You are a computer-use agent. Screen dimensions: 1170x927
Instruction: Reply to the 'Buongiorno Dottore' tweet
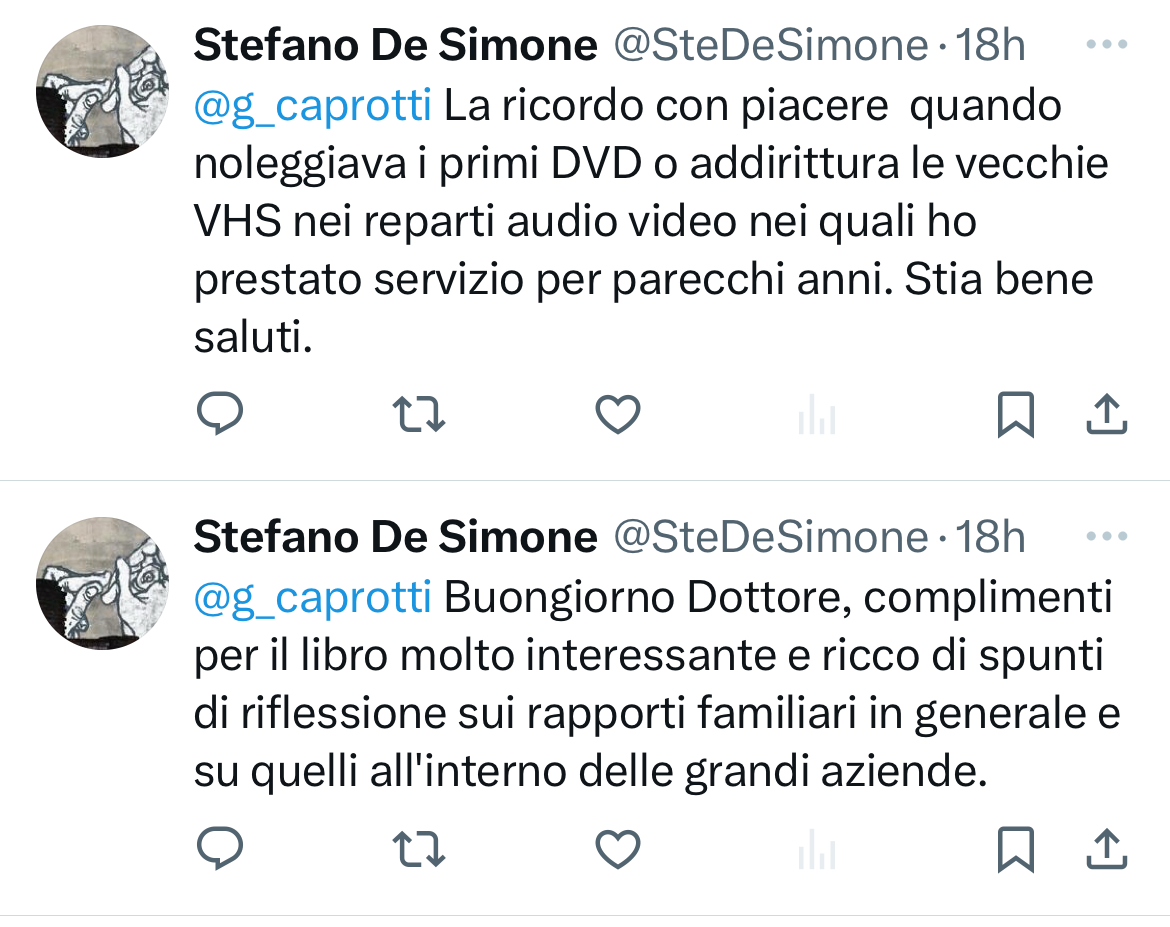[x=219, y=849]
